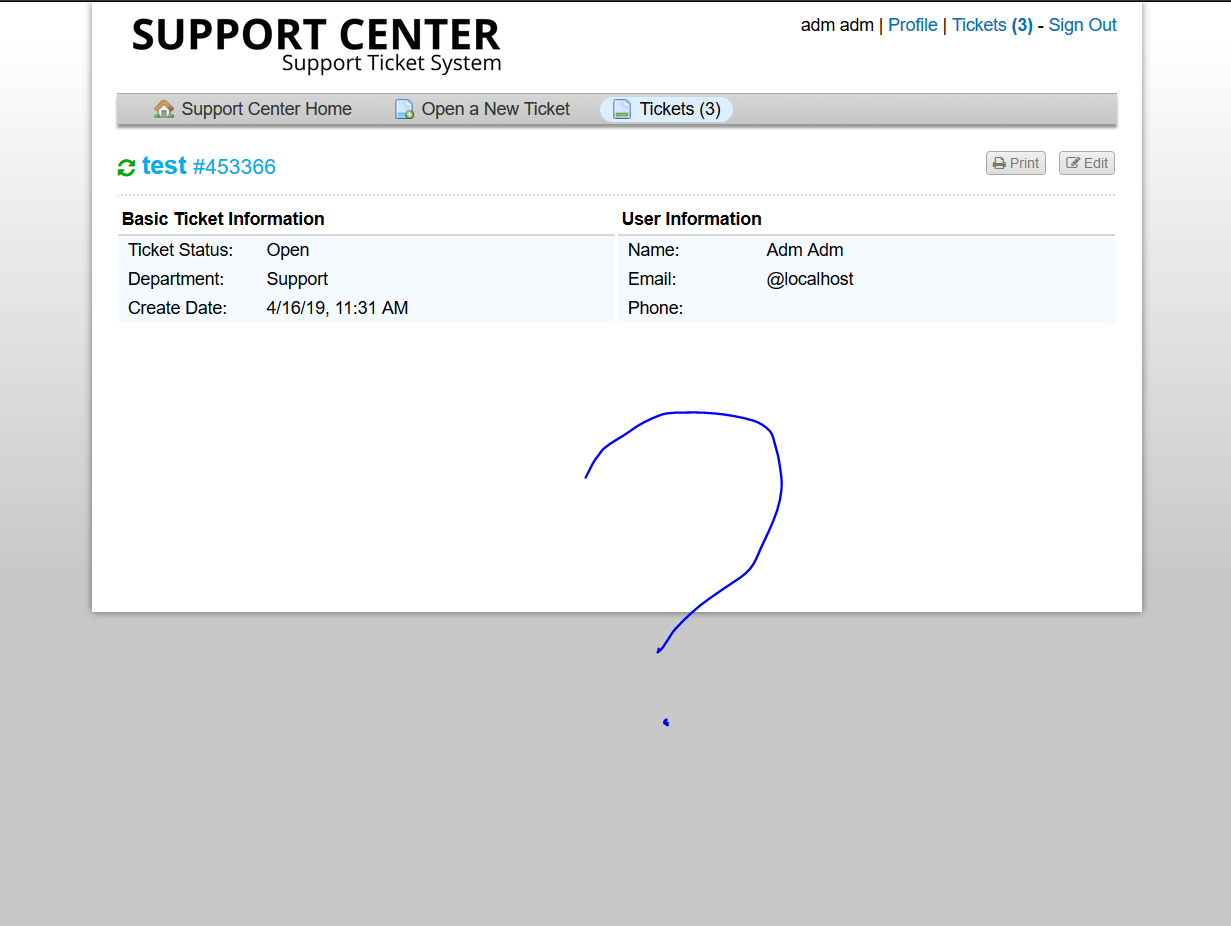
Task: Sign out of the support center
Action: [1082, 25]
